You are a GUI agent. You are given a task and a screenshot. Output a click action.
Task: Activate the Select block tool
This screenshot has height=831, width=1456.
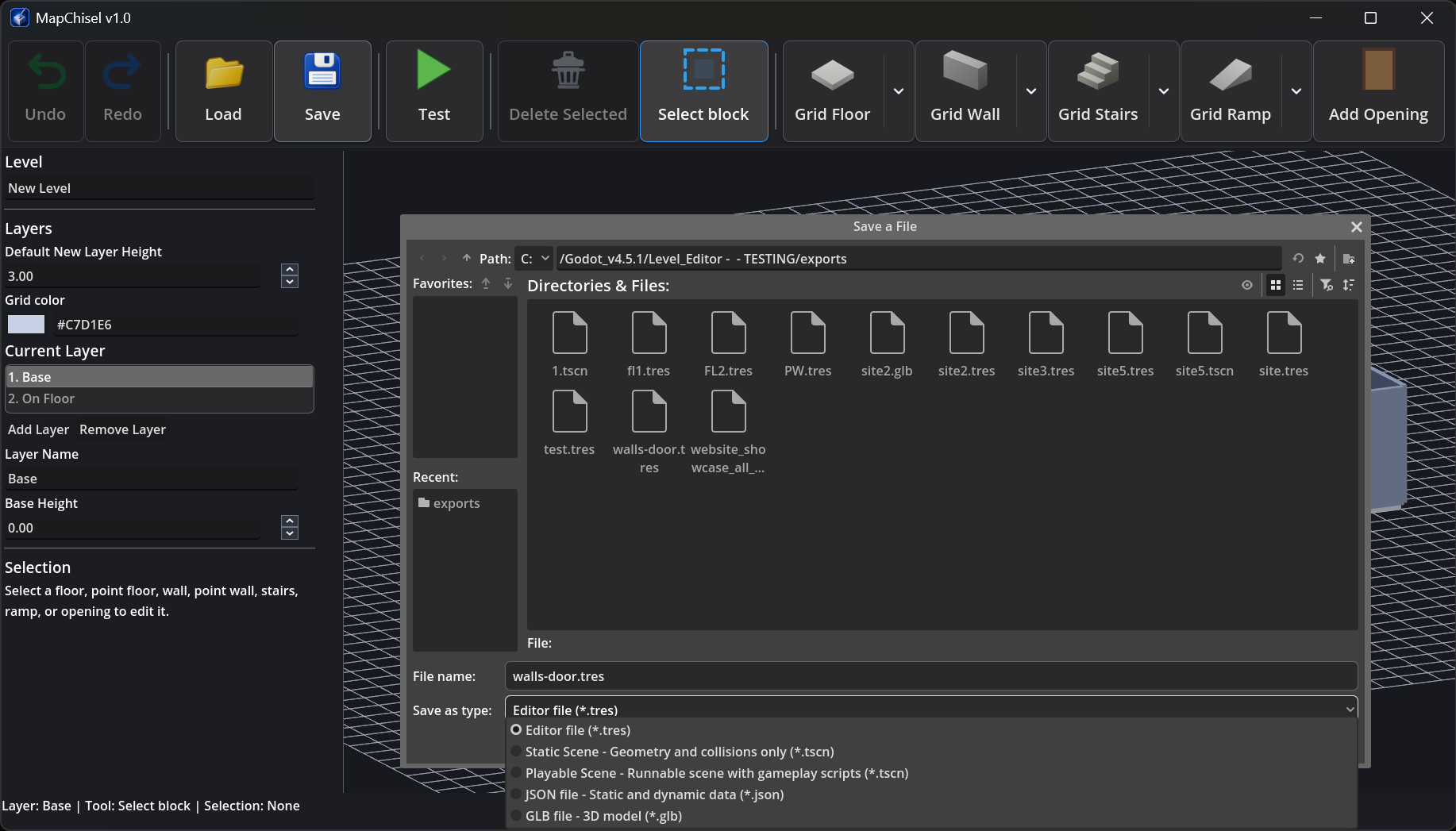703,91
